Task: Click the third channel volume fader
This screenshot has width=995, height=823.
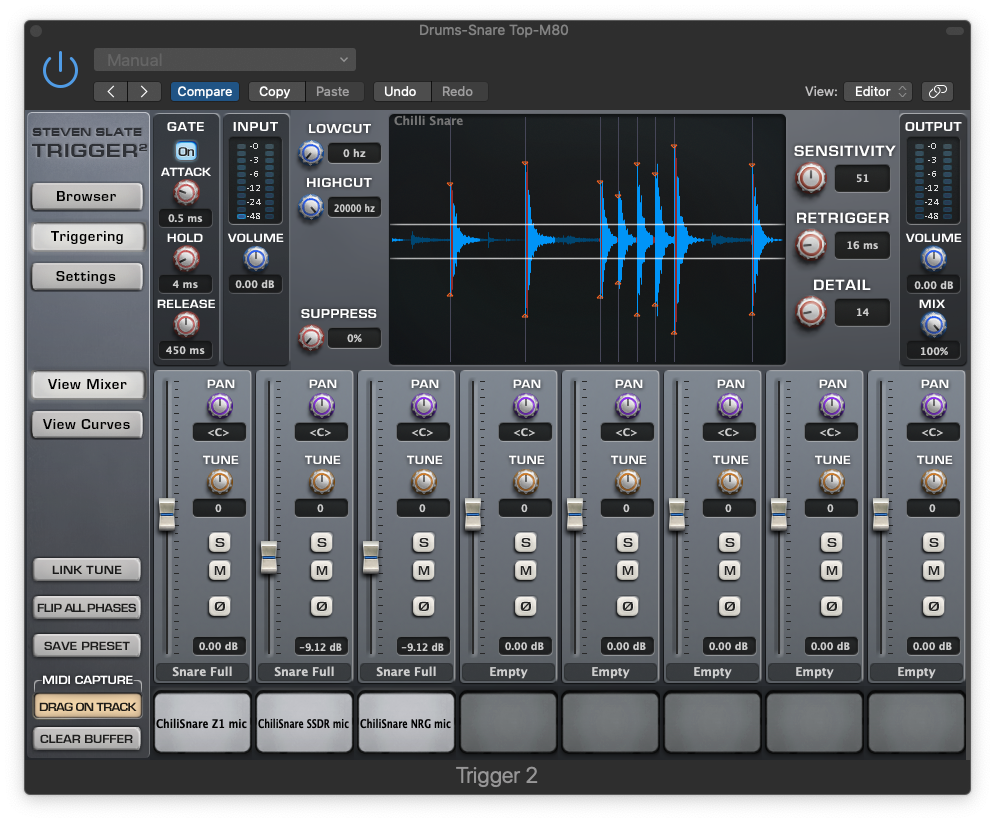Action: 371,557
